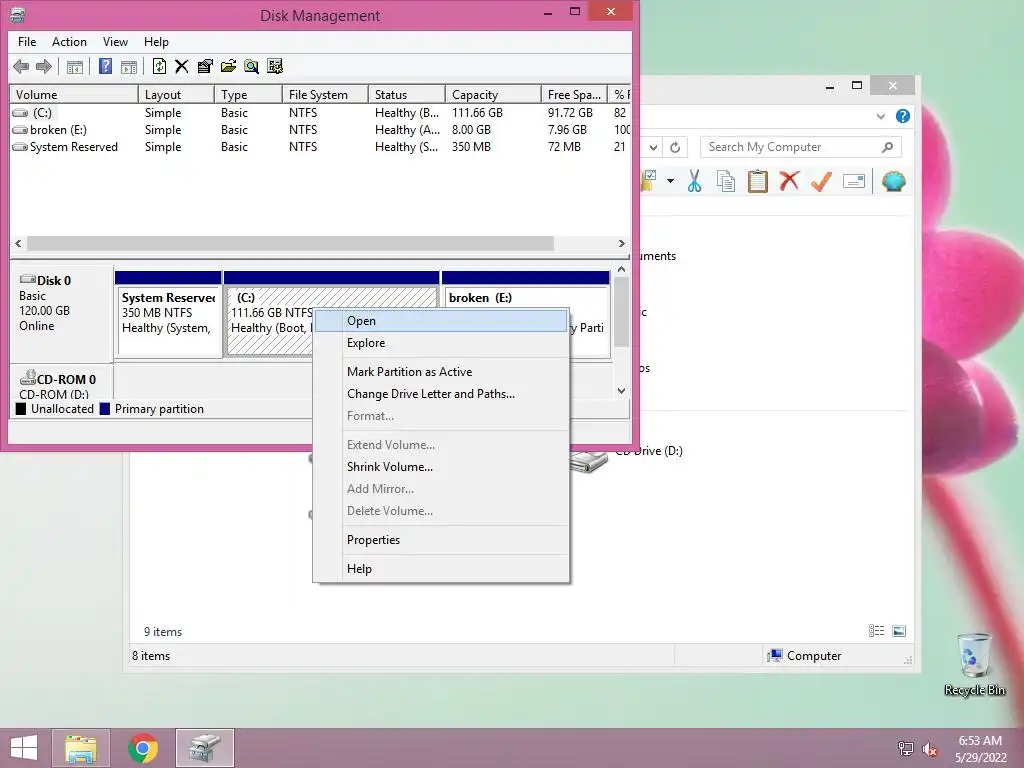Sort by the Free Space column header
The image size is (1024, 768).
574,95
